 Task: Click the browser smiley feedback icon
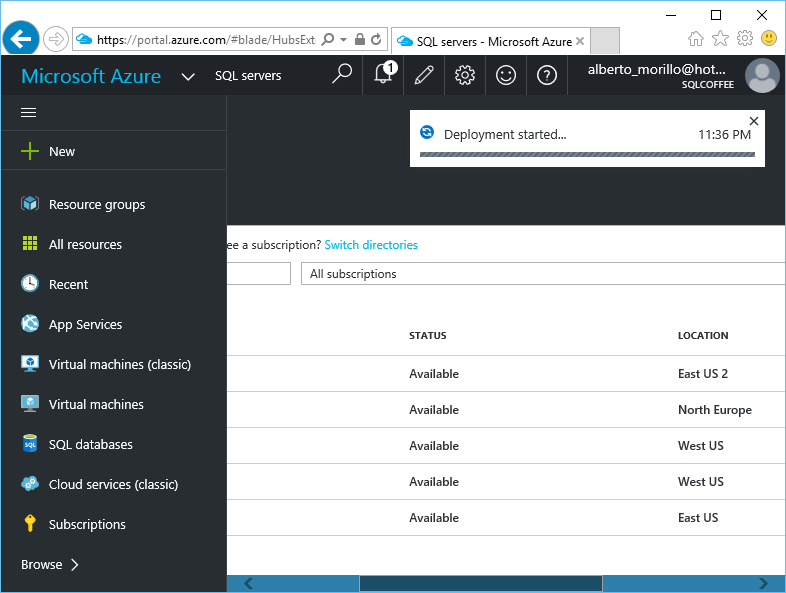coord(768,38)
